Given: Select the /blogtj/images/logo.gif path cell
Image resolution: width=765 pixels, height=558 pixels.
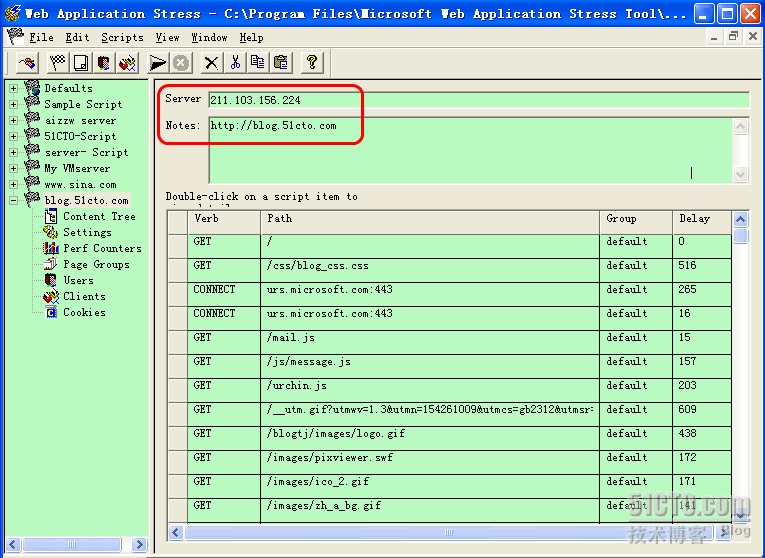Looking at the screenshot, I should [430, 438].
